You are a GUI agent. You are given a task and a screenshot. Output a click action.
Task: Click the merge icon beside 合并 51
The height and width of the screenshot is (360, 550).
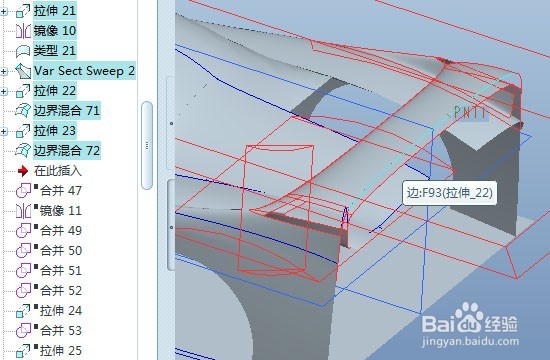click(x=23, y=271)
